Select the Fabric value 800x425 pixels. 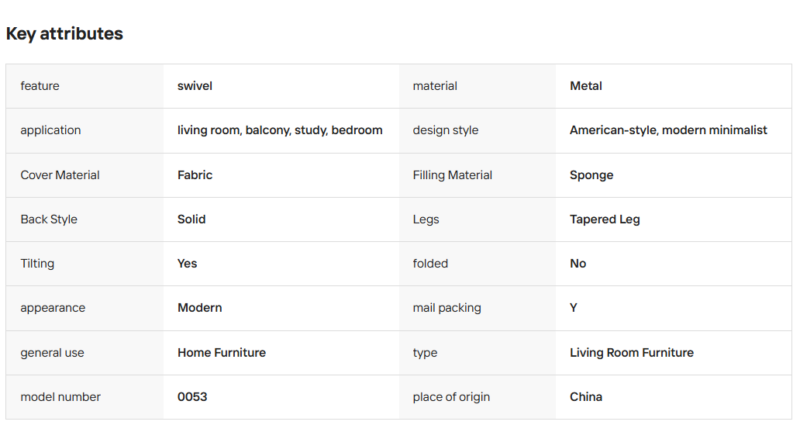pyautogui.click(x=195, y=175)
